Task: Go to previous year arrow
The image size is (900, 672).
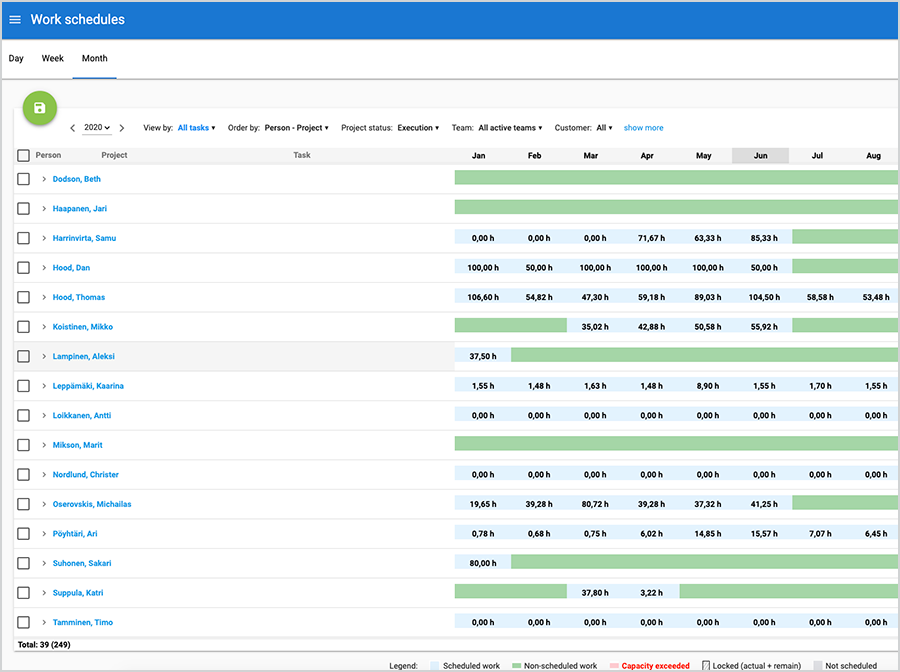Action: [x=72, y=128]
